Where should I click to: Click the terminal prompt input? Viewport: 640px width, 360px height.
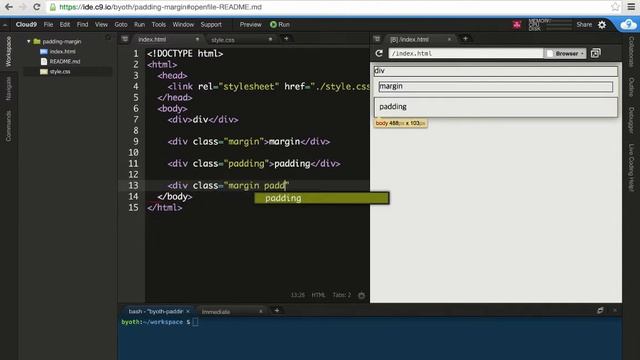pyautogui.click(x=196, y=322)
